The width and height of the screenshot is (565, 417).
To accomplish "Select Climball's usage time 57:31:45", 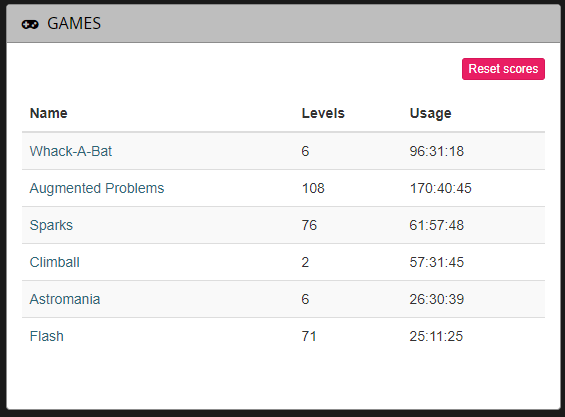I will [x=436, y=262].
